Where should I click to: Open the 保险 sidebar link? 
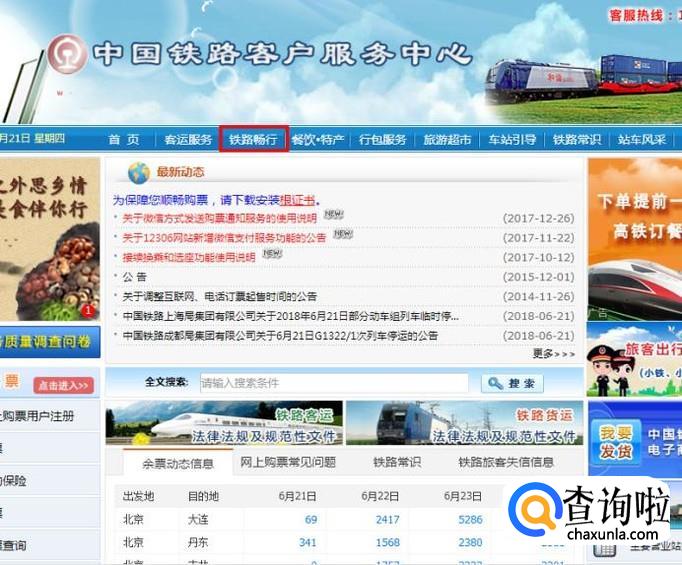click(13, 481)
